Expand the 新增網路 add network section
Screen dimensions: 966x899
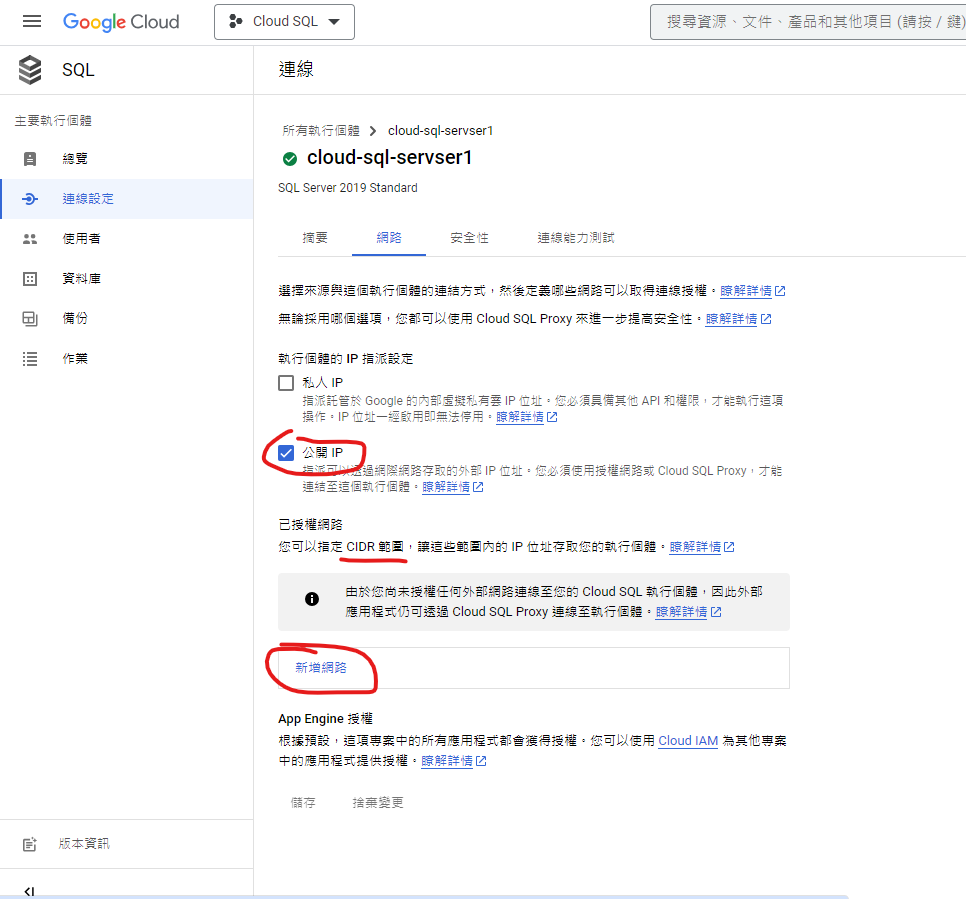pyautogui.click(x=321, y=668)
